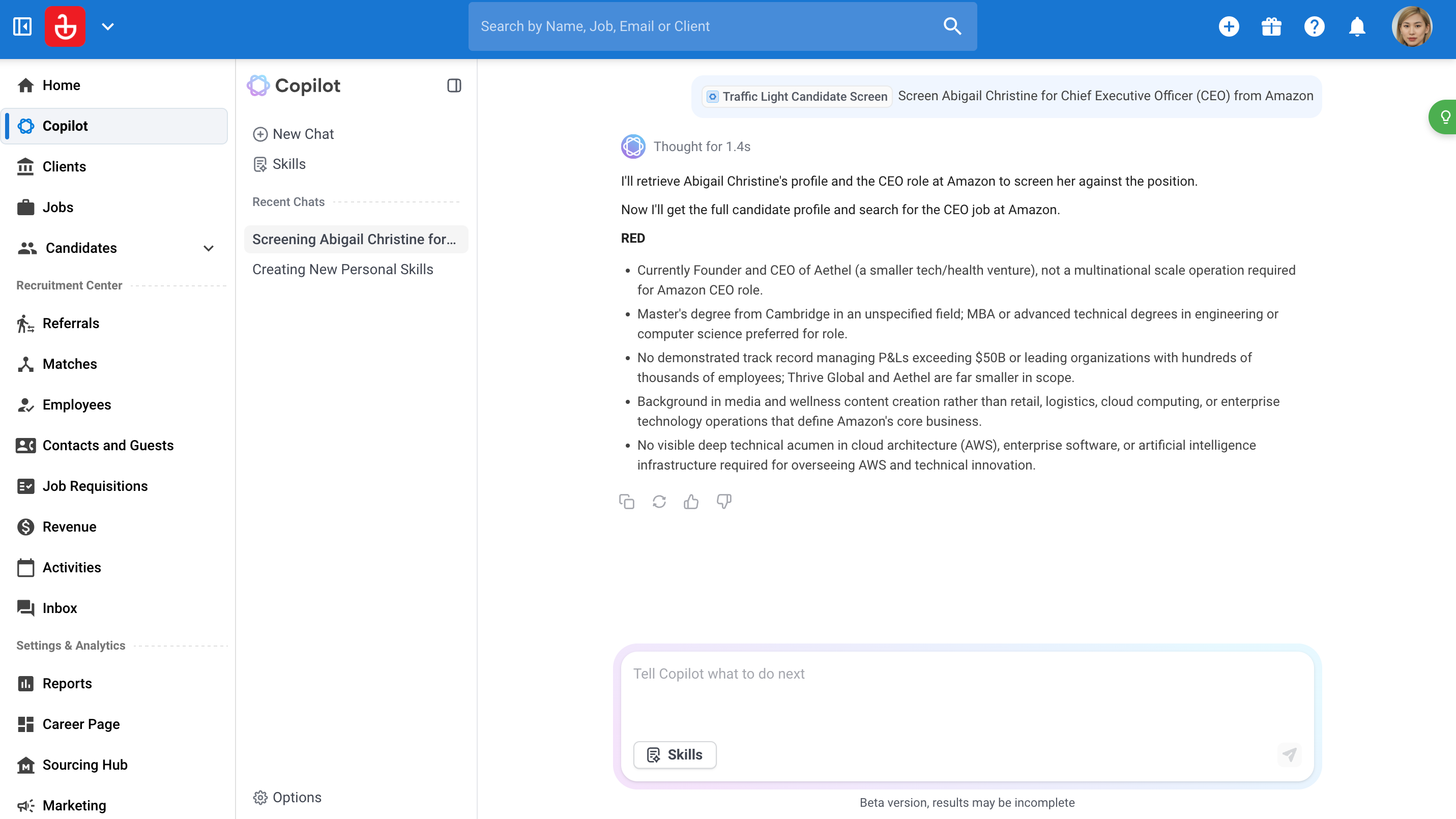Open Career Page settings

tap(115, 723)
